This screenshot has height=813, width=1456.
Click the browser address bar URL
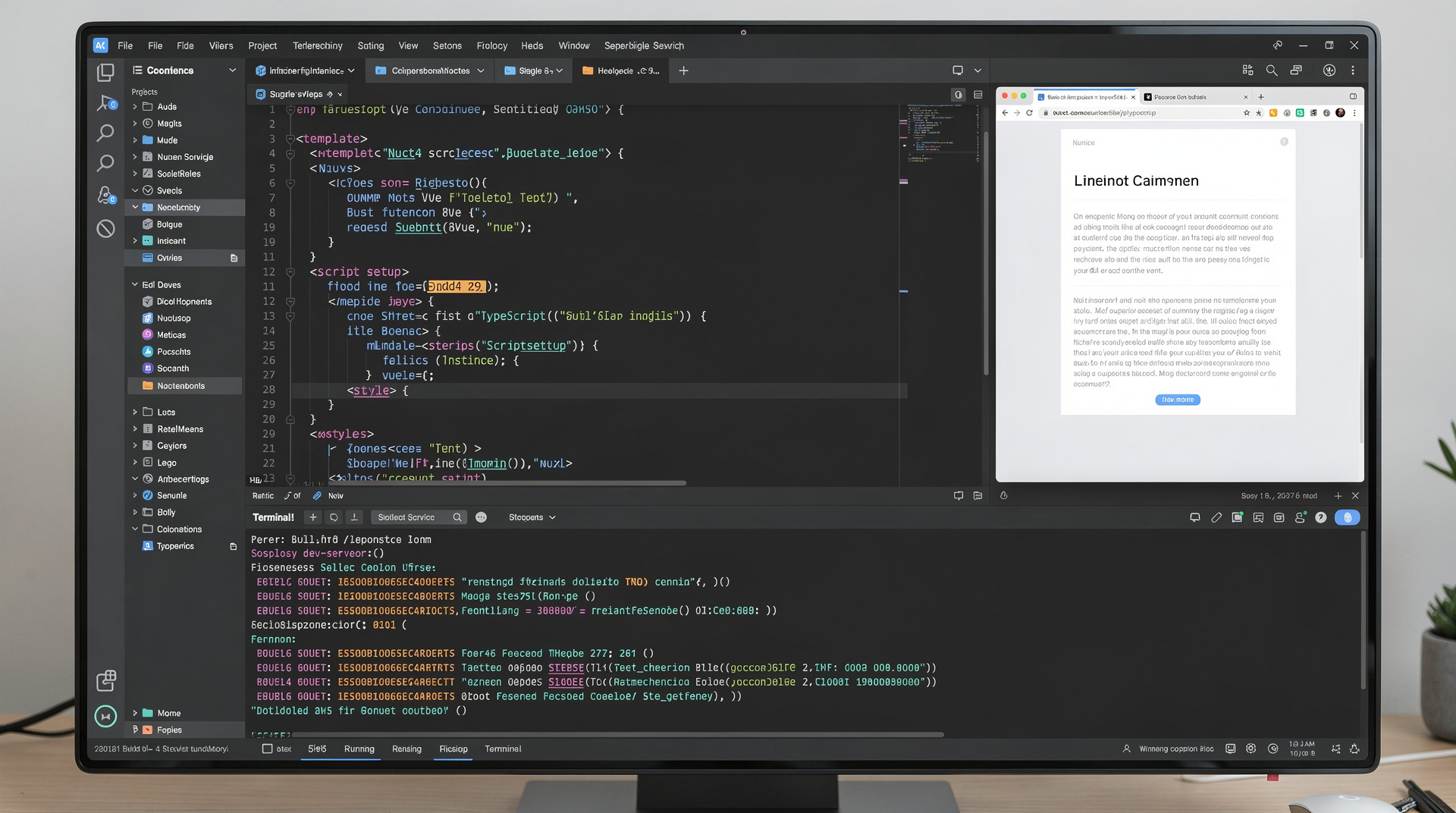coord(1104,113)
